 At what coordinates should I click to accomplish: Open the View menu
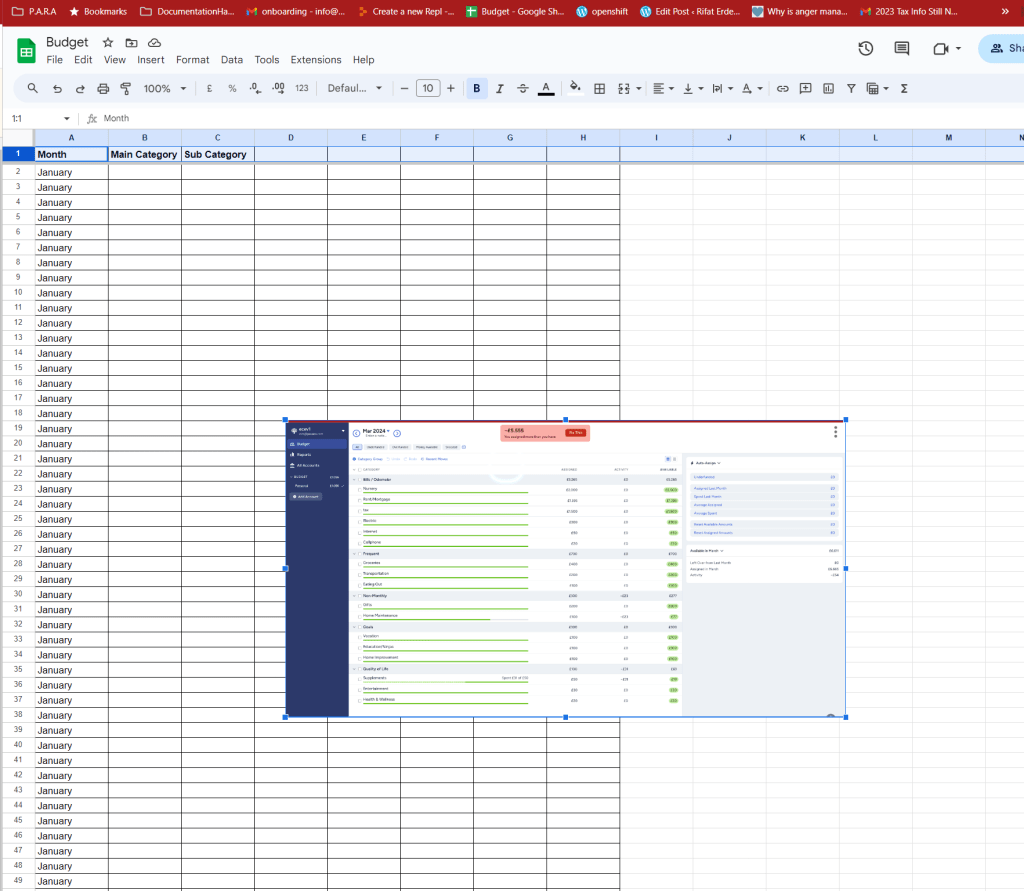(114, 59)
